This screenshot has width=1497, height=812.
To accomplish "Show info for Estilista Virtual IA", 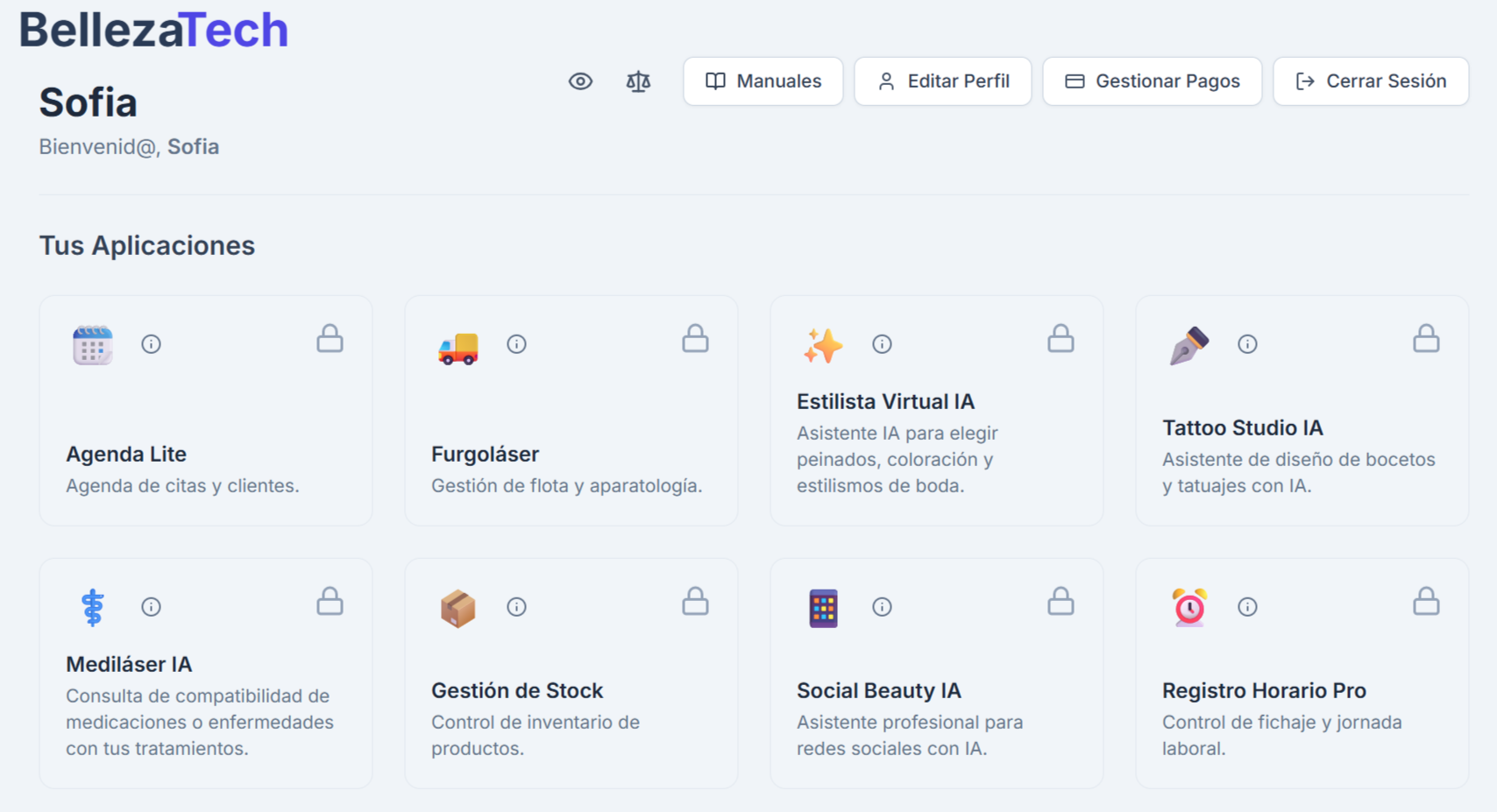I will (883, 344).
